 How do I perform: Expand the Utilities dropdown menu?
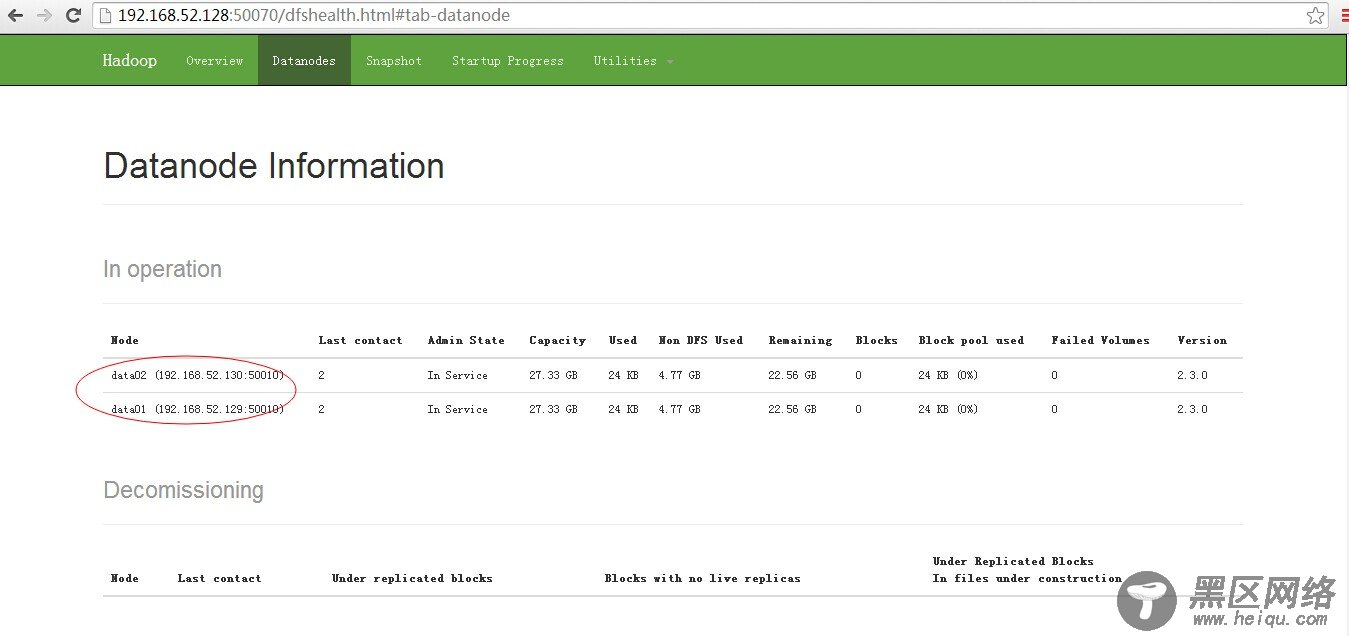633,60
